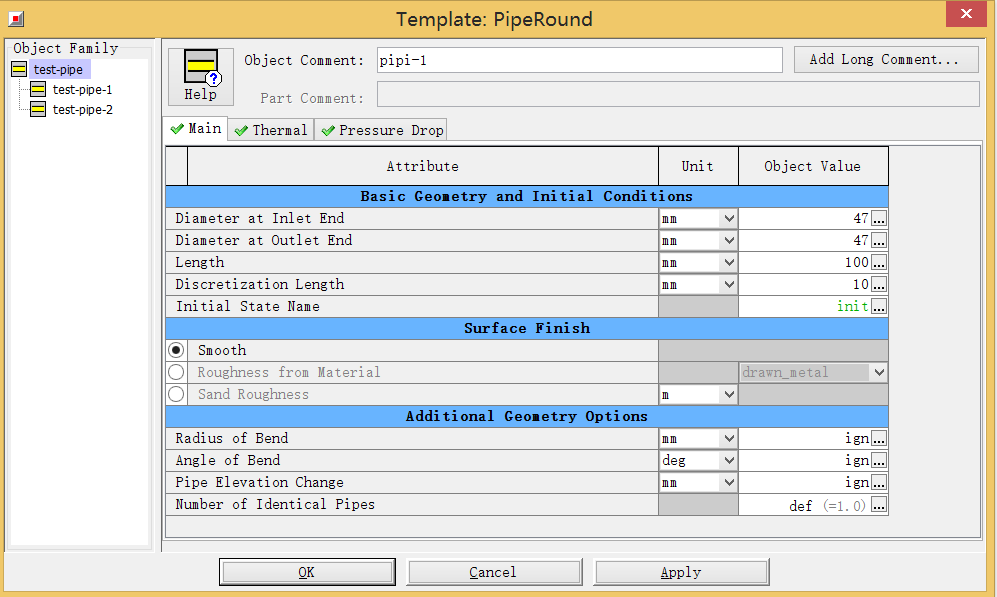Click the Apply button
The width and height of the screenshot is (997, 597).
click(x=681, y=572)
